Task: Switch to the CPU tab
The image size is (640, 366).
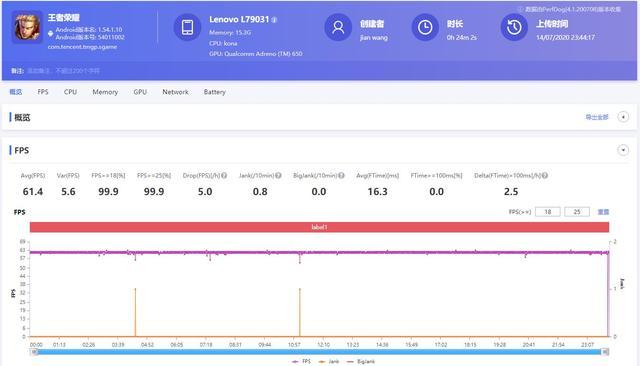Action: pyautogui.click(x=70, y=92)
